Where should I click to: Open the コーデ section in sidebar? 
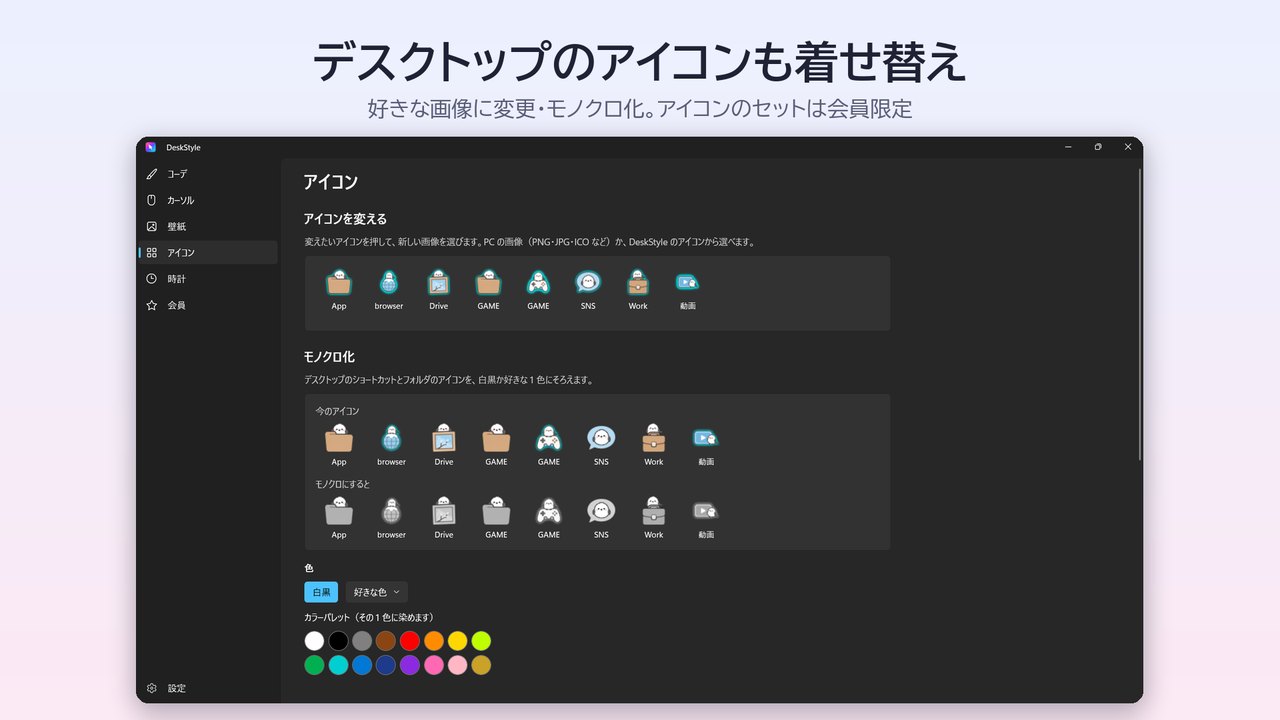click(208, 174)
